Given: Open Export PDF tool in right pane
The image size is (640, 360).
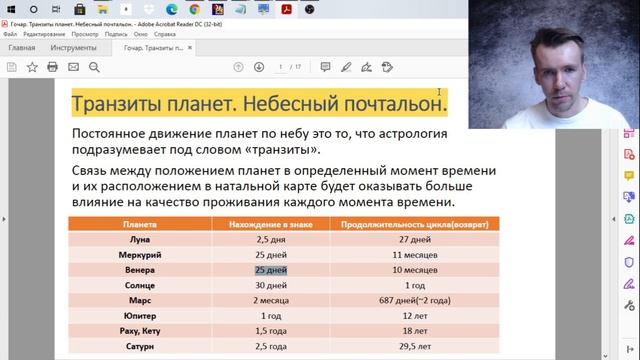Looking at the screenshot, I should click(x=629, y=197).
